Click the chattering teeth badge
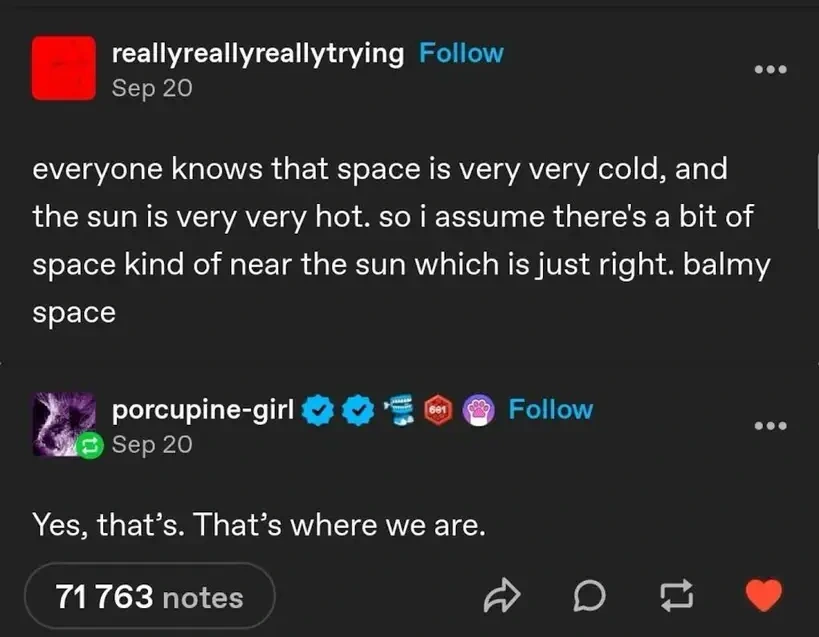Viewport: 819px width, 637px height. point(398,408)
